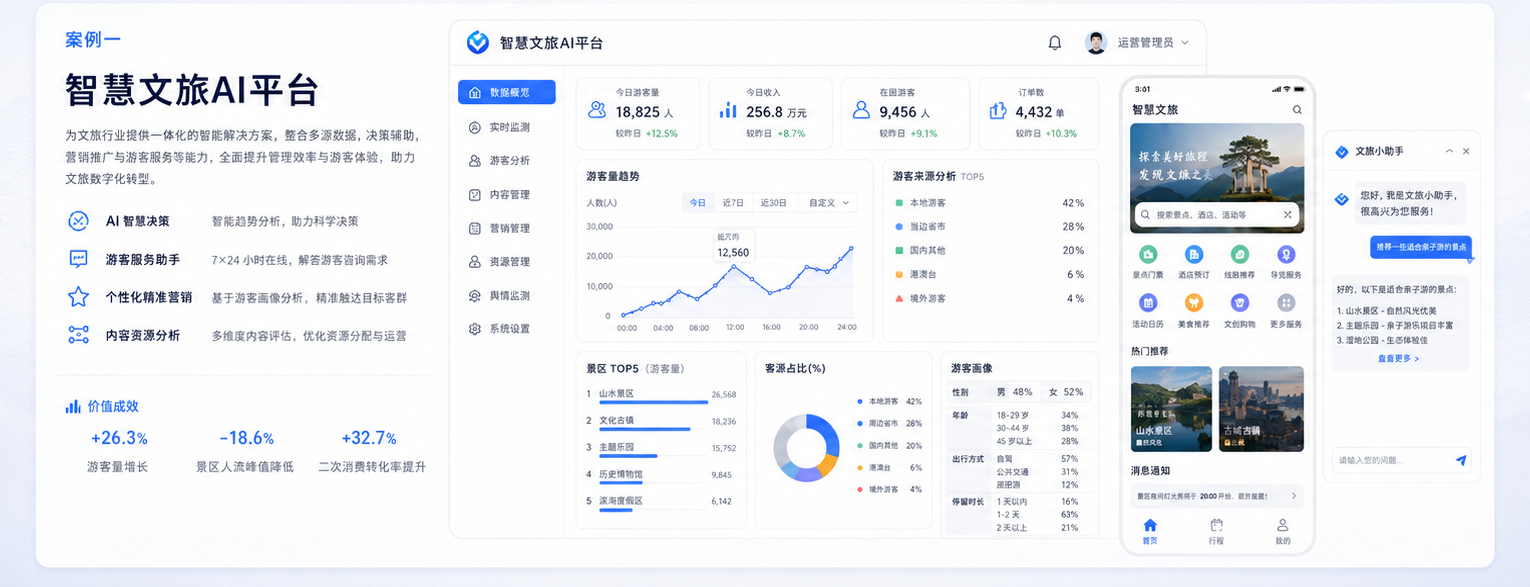Tap the 我的 bottom tab
Screen dimensions: 1530x587
point(1282,531)
